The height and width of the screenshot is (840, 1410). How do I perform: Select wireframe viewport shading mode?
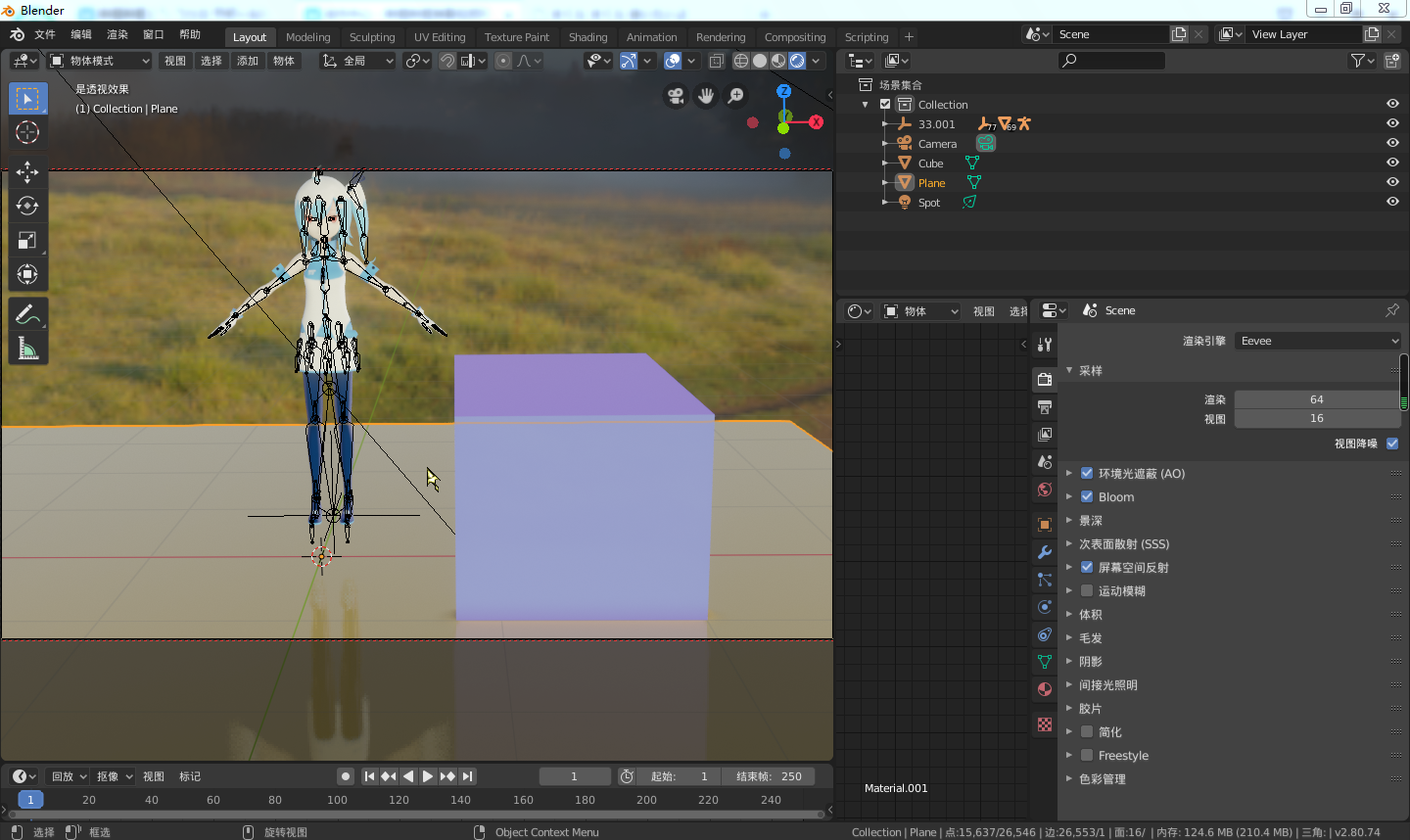click(741, 61)
